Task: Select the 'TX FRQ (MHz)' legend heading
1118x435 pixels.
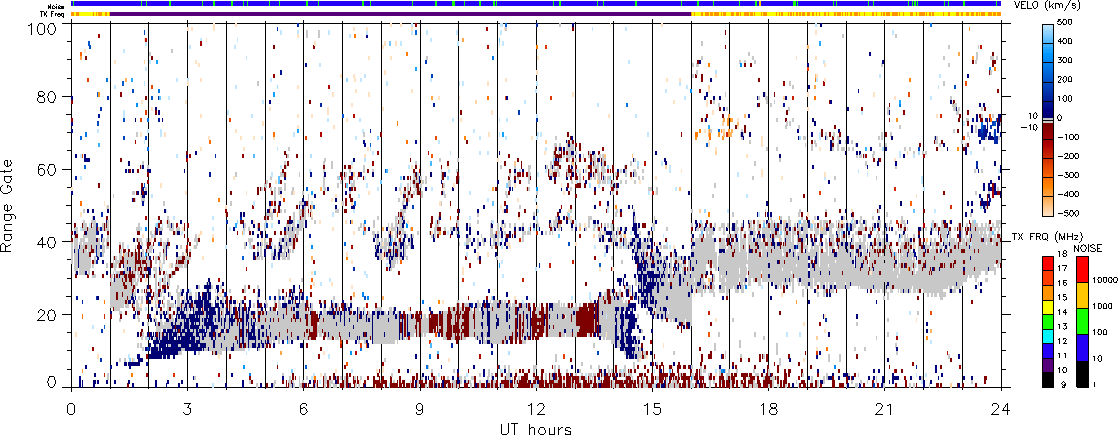Action: [x=1047, y=235]
